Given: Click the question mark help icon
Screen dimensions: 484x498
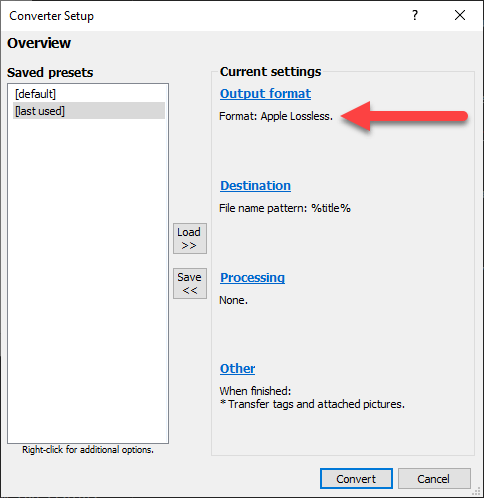Looking at the screenshot, I should click(415, 15).
